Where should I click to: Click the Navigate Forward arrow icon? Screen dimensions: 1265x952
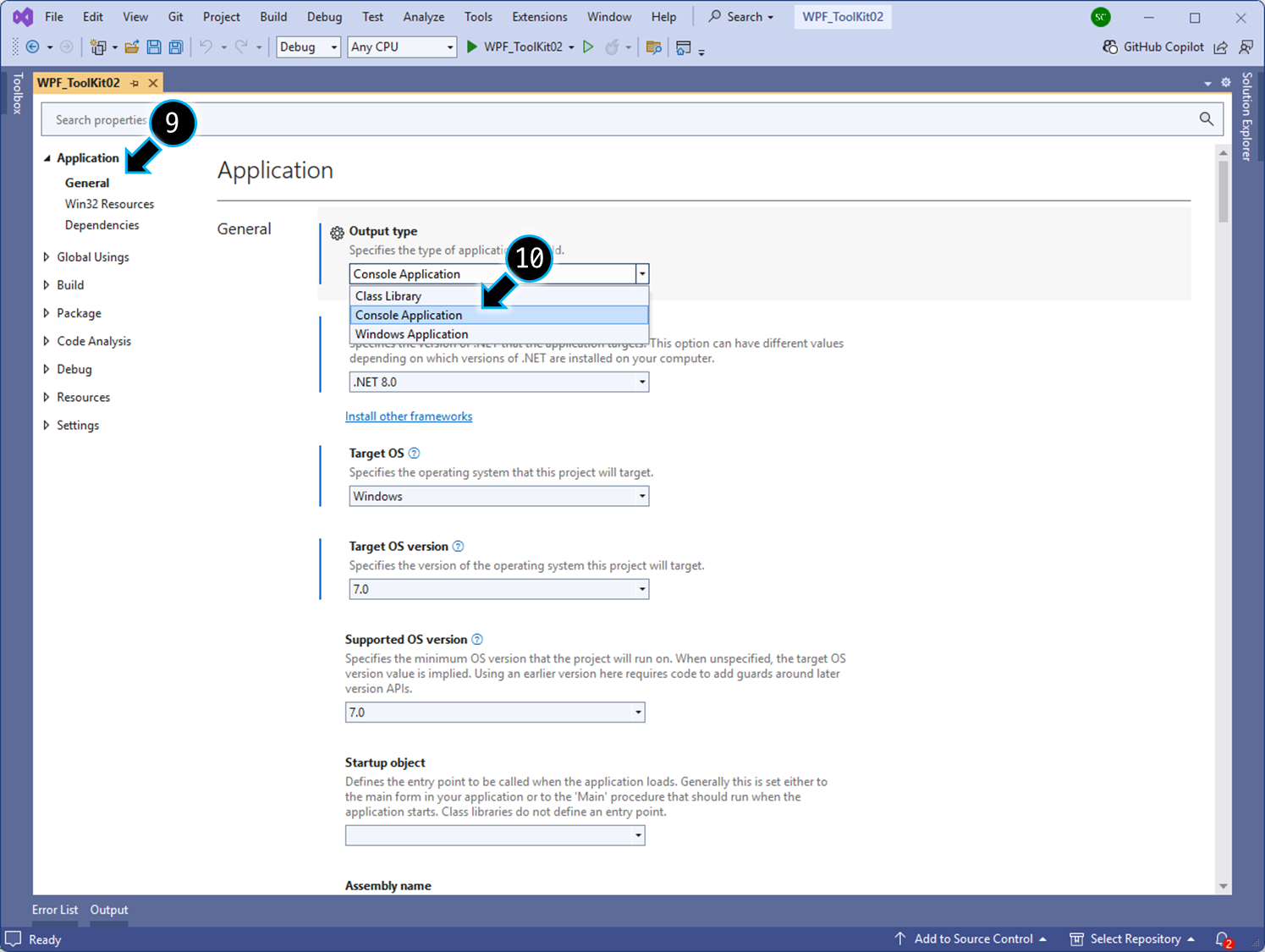(x=66, y=47)
